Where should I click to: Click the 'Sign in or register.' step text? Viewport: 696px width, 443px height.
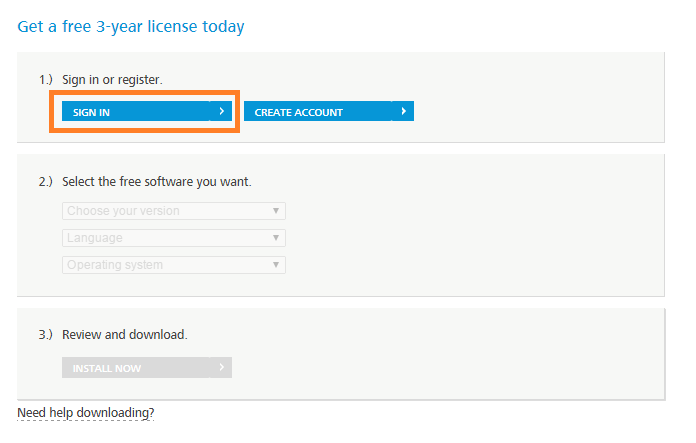coord(112,80)
